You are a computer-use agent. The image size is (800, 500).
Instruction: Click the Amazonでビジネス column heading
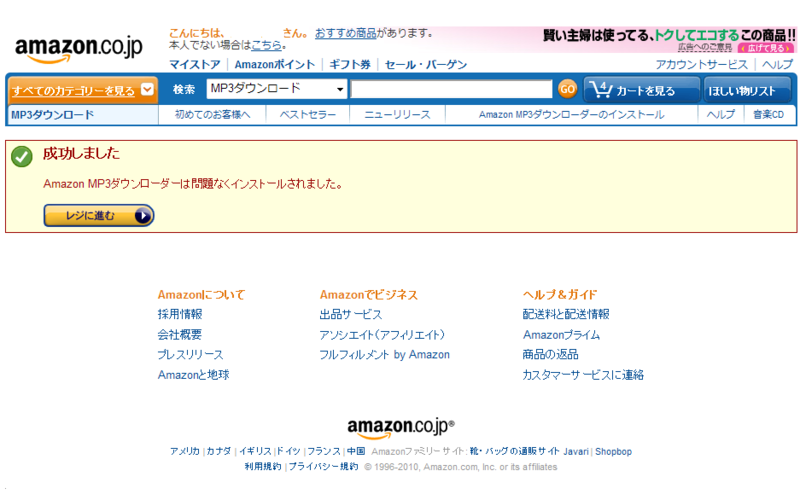(369, 294)
